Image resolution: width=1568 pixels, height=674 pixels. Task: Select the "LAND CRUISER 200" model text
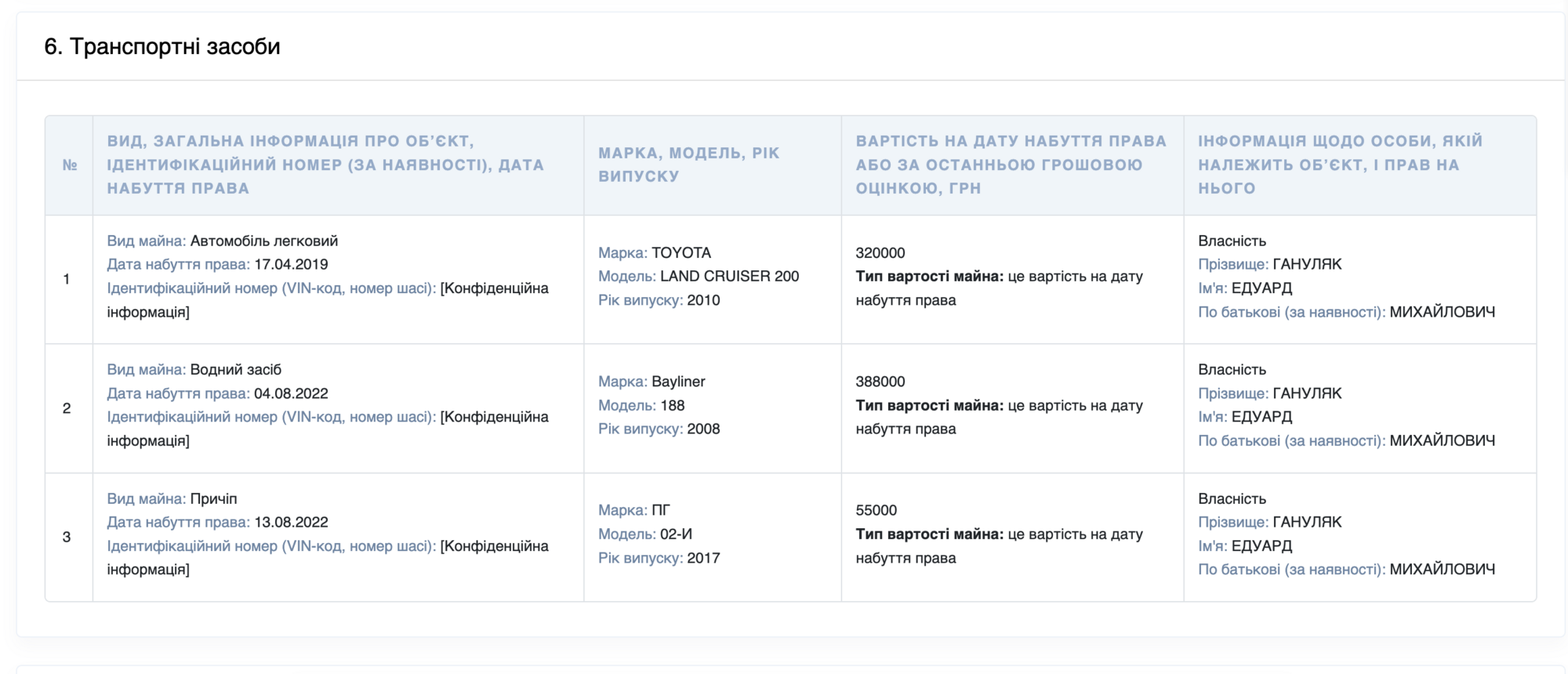coord(730,276)
